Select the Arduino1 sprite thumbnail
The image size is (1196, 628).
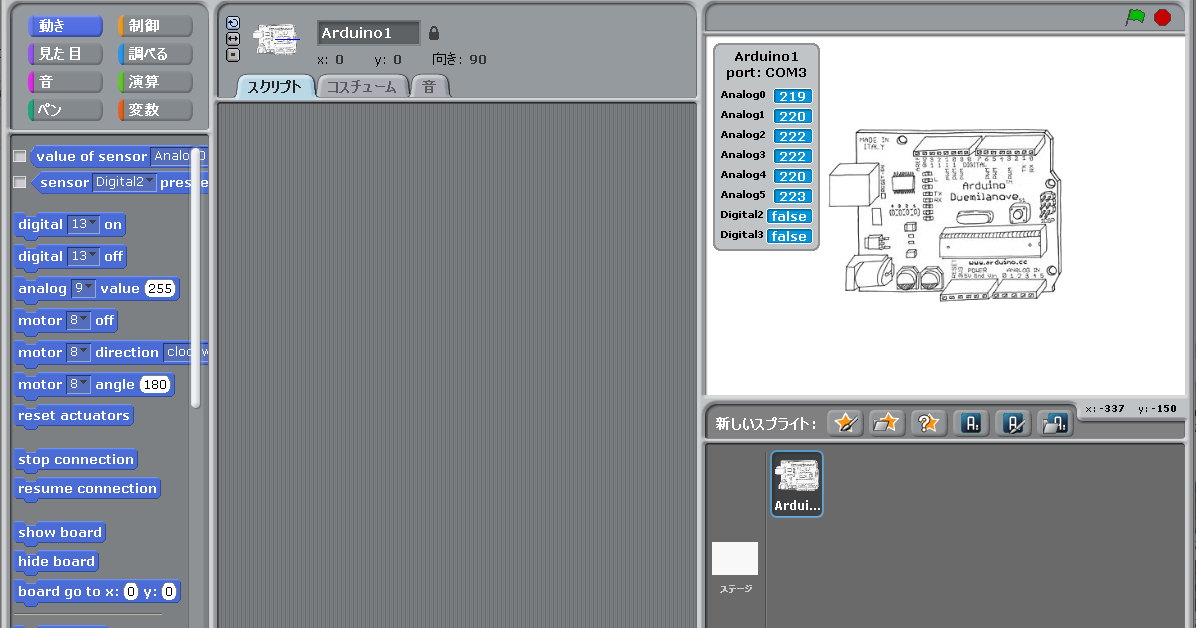click(796, 483)
